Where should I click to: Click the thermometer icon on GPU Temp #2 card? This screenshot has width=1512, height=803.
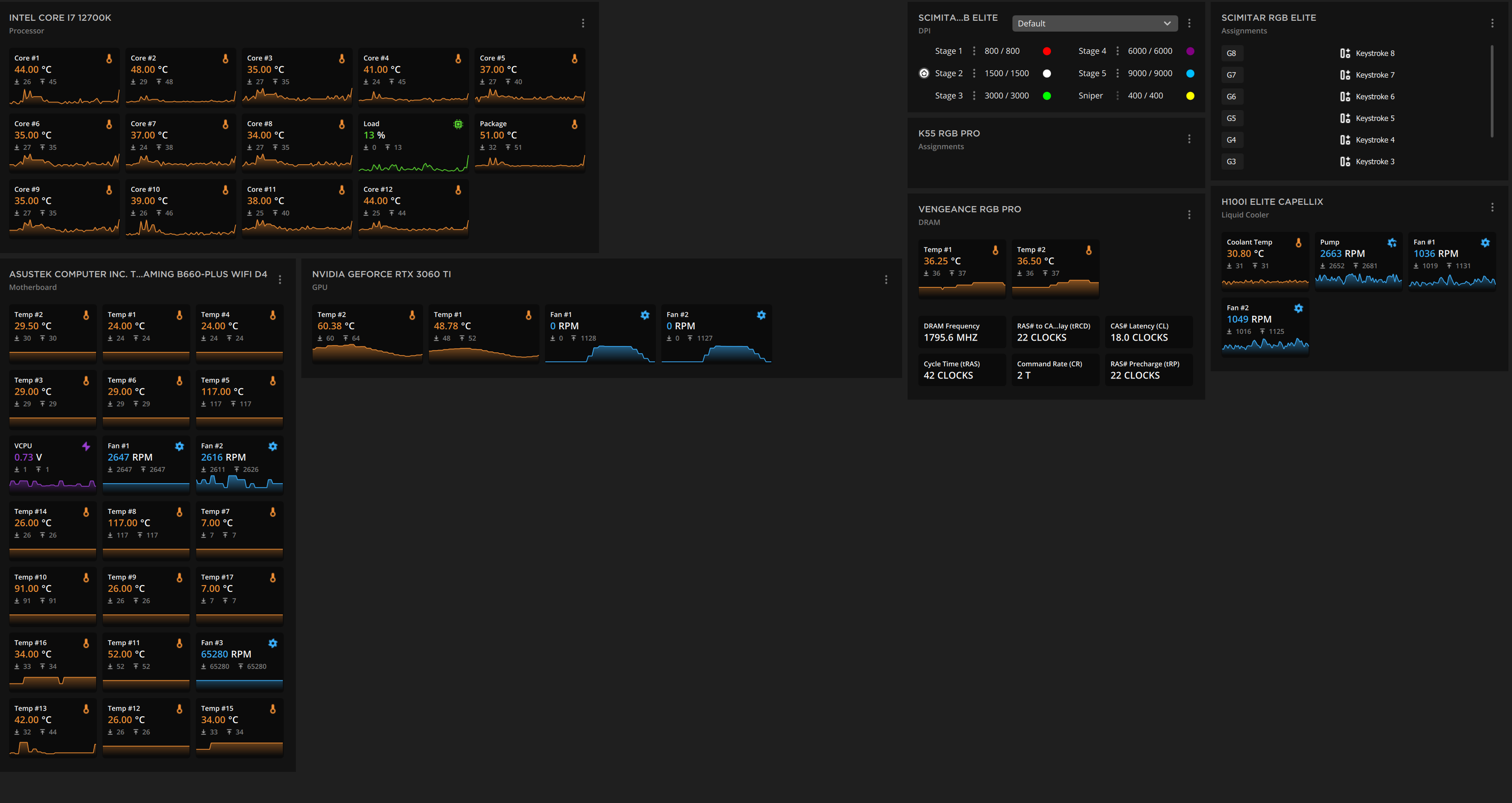tap(412, 315)
